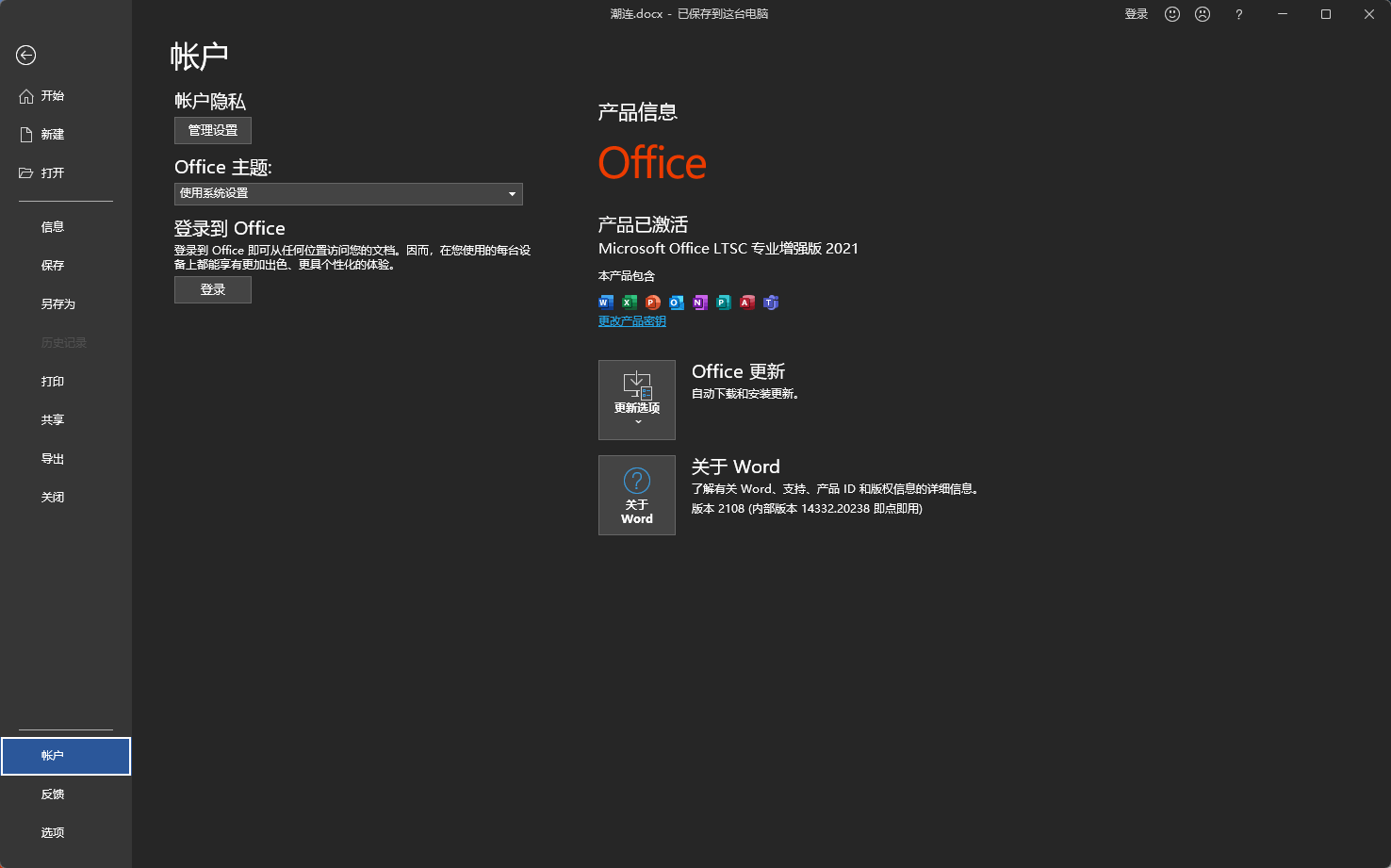Select the PowerPoint product icon

tap(652, 303)
